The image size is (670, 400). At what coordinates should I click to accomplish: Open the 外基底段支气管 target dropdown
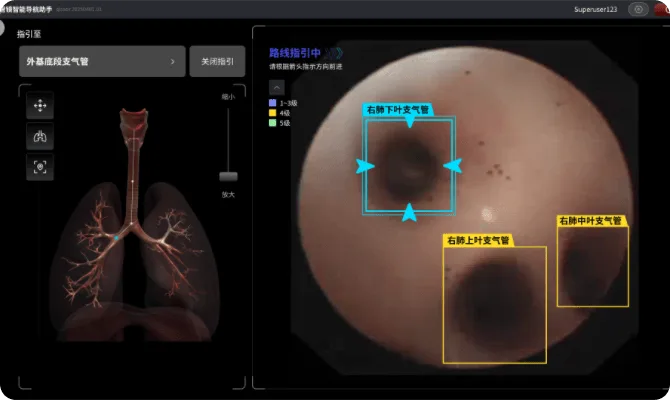[x=102, y=62]
